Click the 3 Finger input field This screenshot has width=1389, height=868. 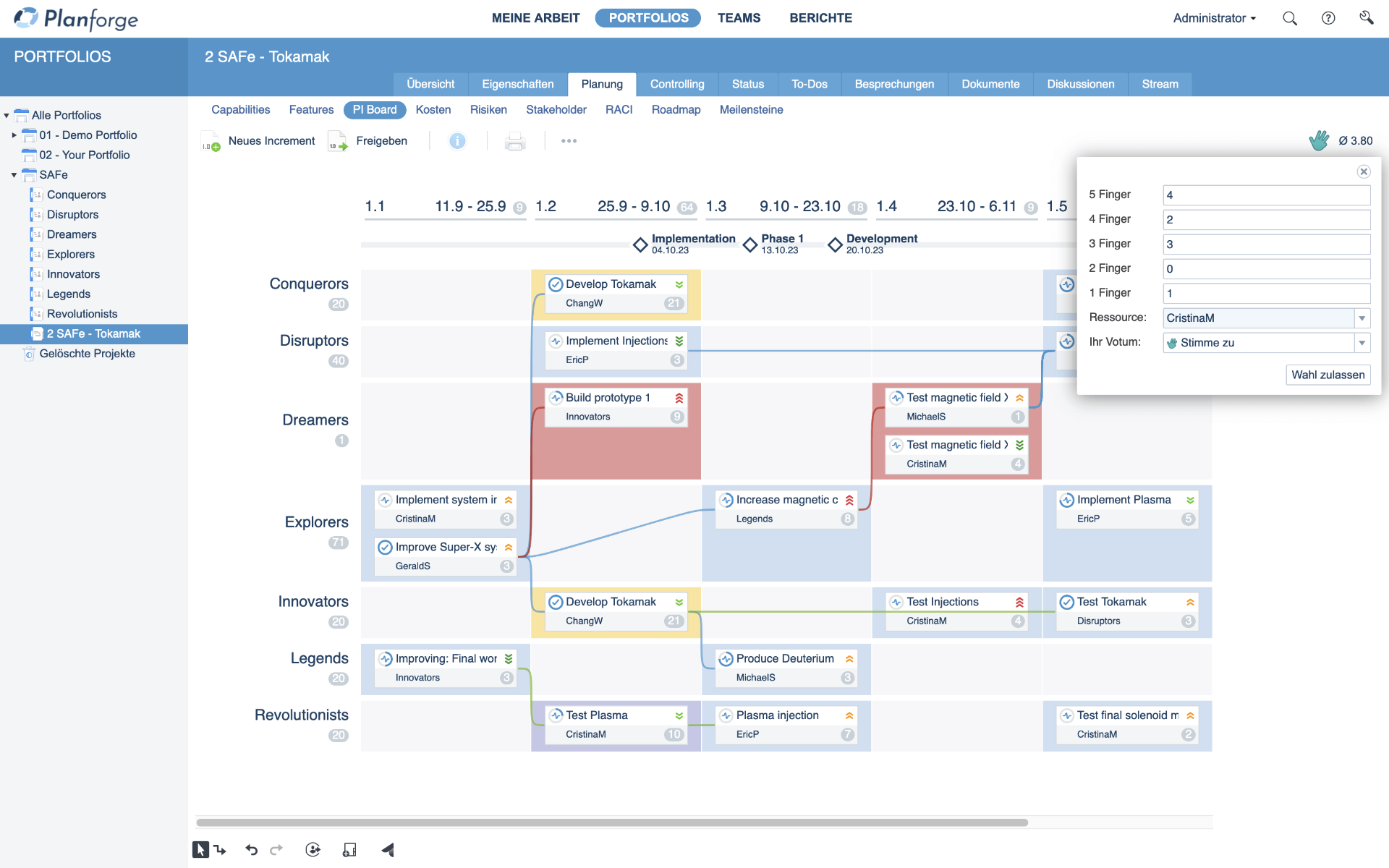1266,244
